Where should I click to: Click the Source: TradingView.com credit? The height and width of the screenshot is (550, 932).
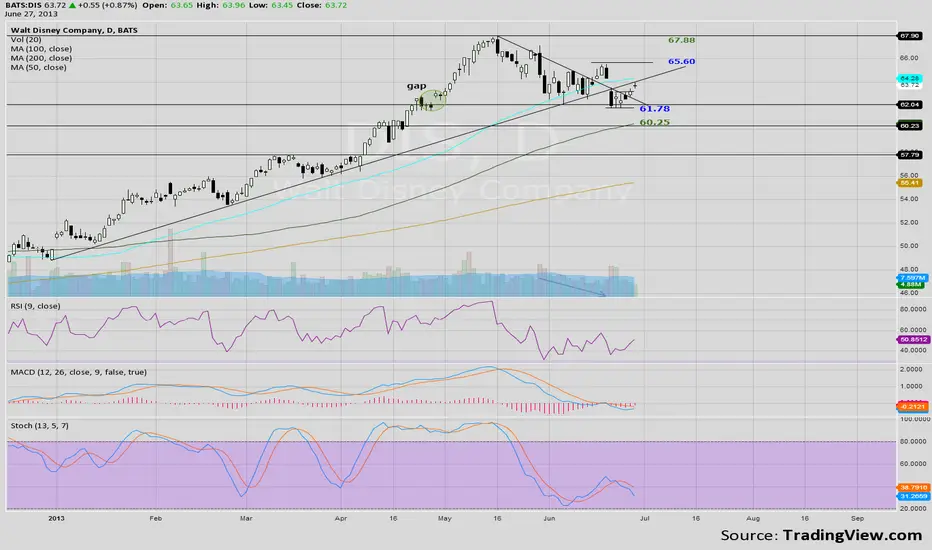point(821,535)
